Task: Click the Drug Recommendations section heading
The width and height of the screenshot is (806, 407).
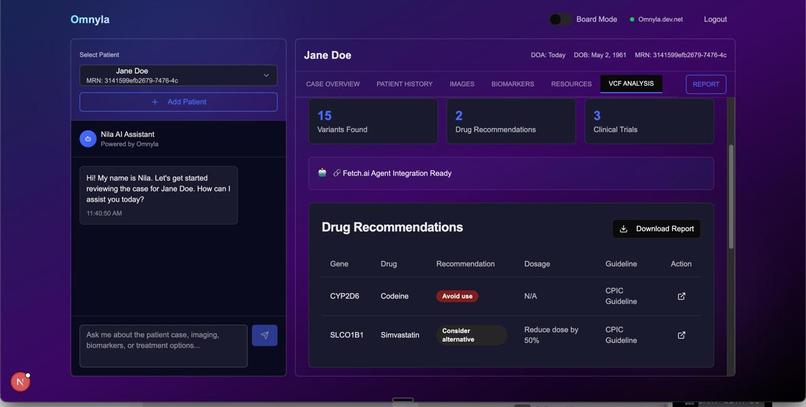Action: point(392,227)
